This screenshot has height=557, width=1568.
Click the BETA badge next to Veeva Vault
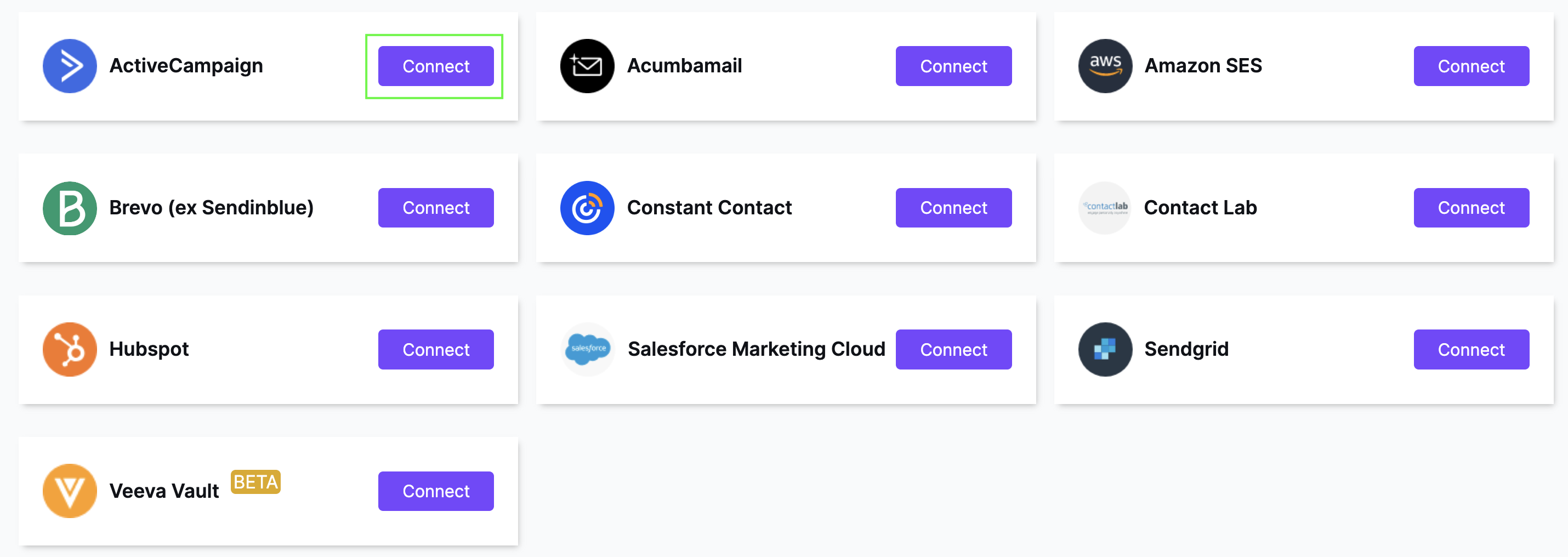[255, 482]
